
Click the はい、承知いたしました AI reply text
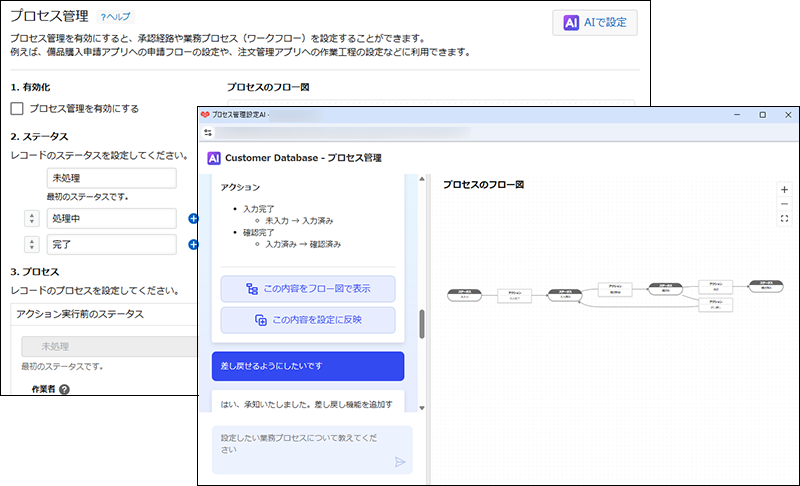coord(306,404)
